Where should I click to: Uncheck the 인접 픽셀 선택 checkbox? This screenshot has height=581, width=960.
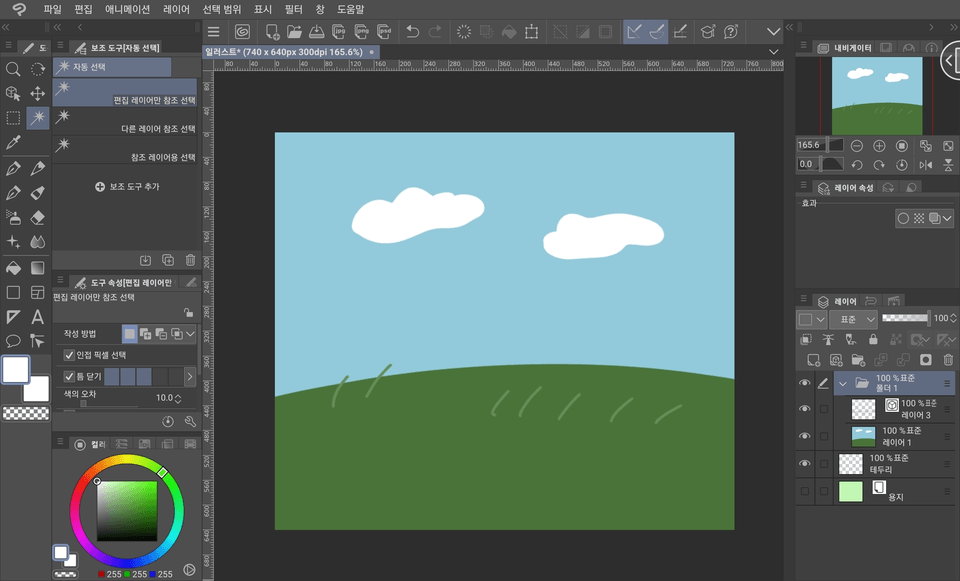[69, 355]
